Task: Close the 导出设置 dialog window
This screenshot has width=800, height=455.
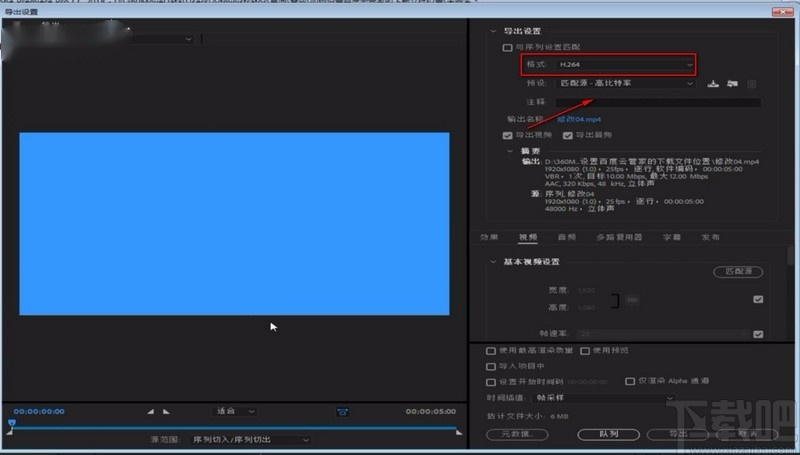Action: pyautogui.click(x=783, y=12)
